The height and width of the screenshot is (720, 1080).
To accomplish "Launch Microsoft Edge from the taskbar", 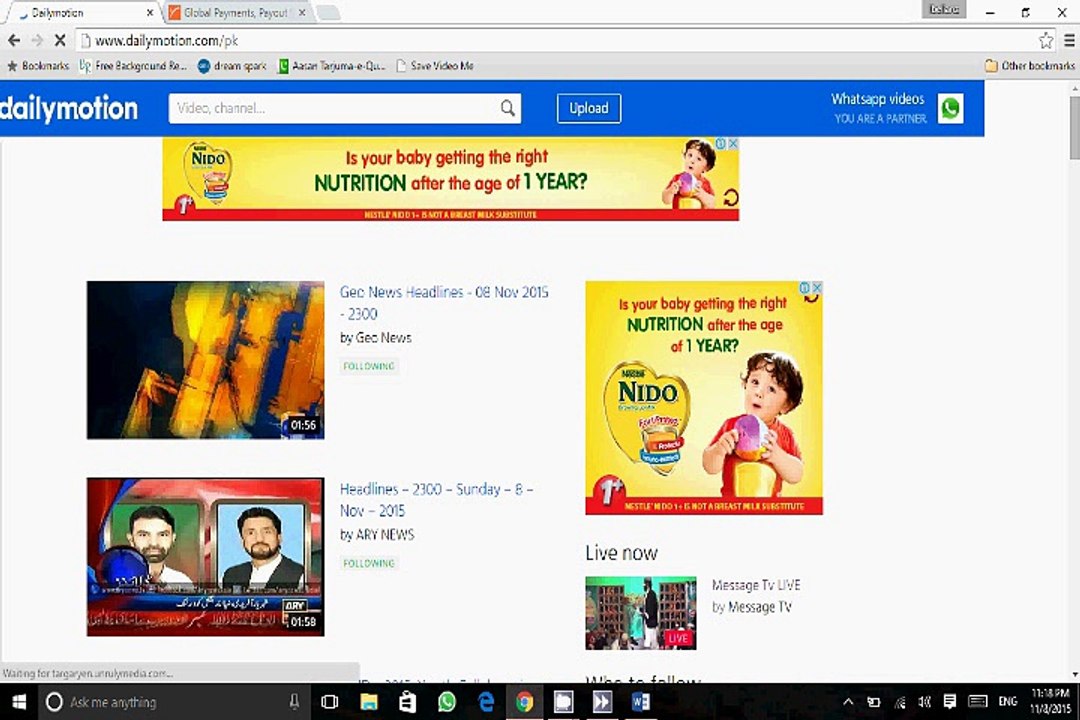I will (x=486, y=702).
